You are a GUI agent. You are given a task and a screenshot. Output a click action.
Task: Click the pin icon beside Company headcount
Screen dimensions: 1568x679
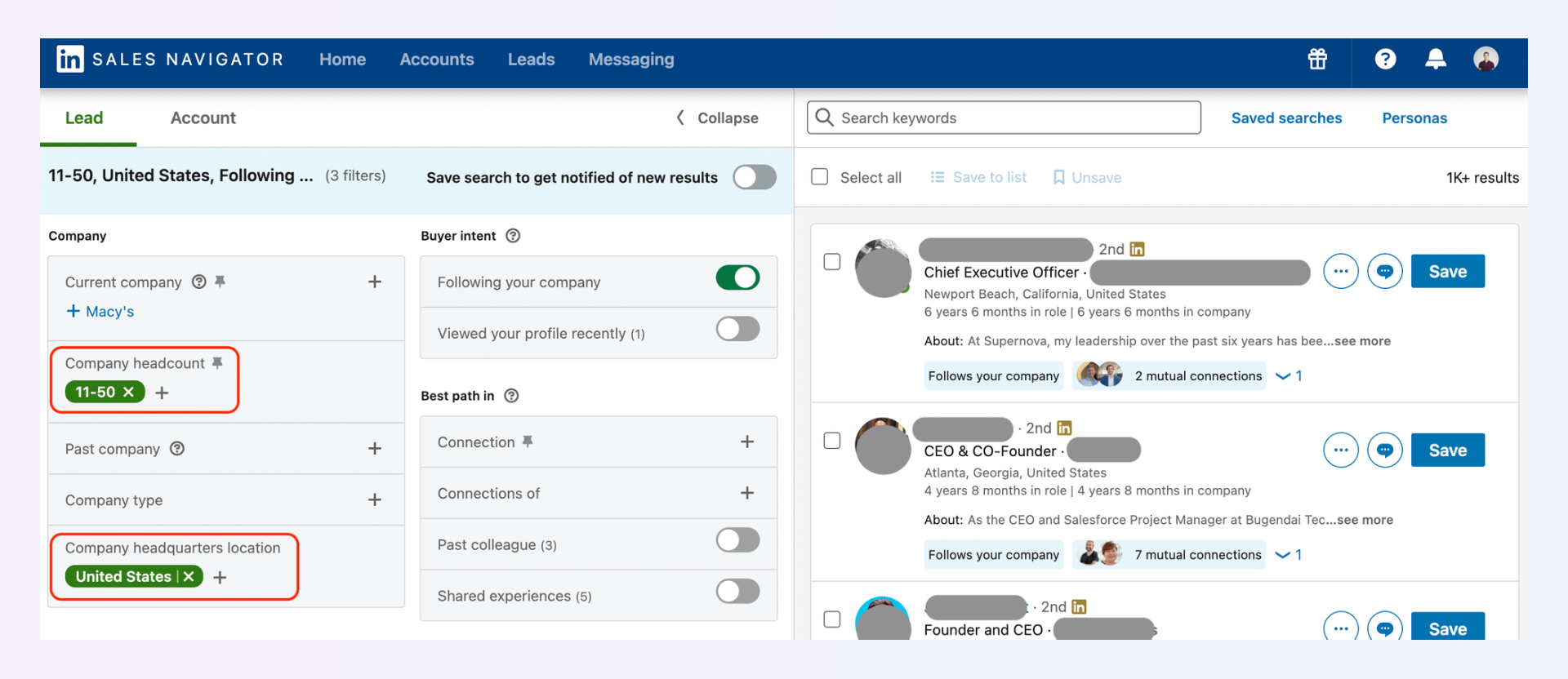217,363
